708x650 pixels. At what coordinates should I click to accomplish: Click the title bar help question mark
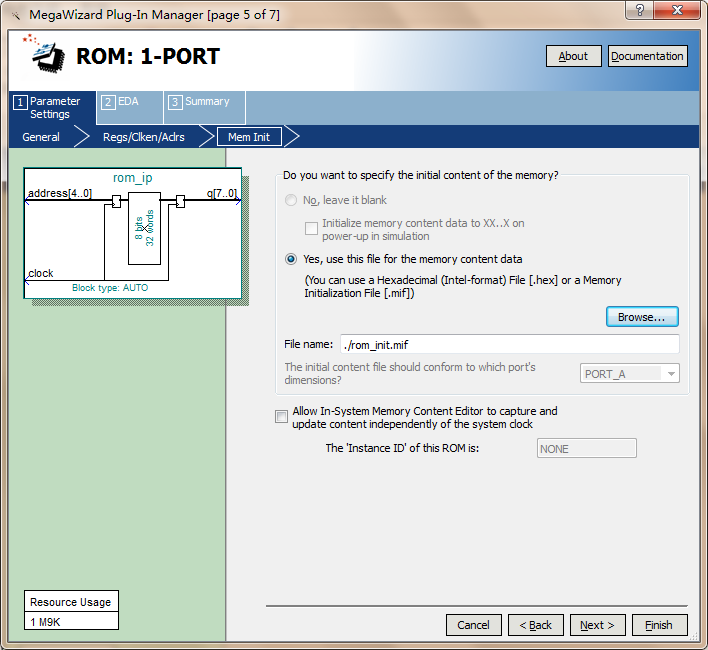click(x=639, y=10)
